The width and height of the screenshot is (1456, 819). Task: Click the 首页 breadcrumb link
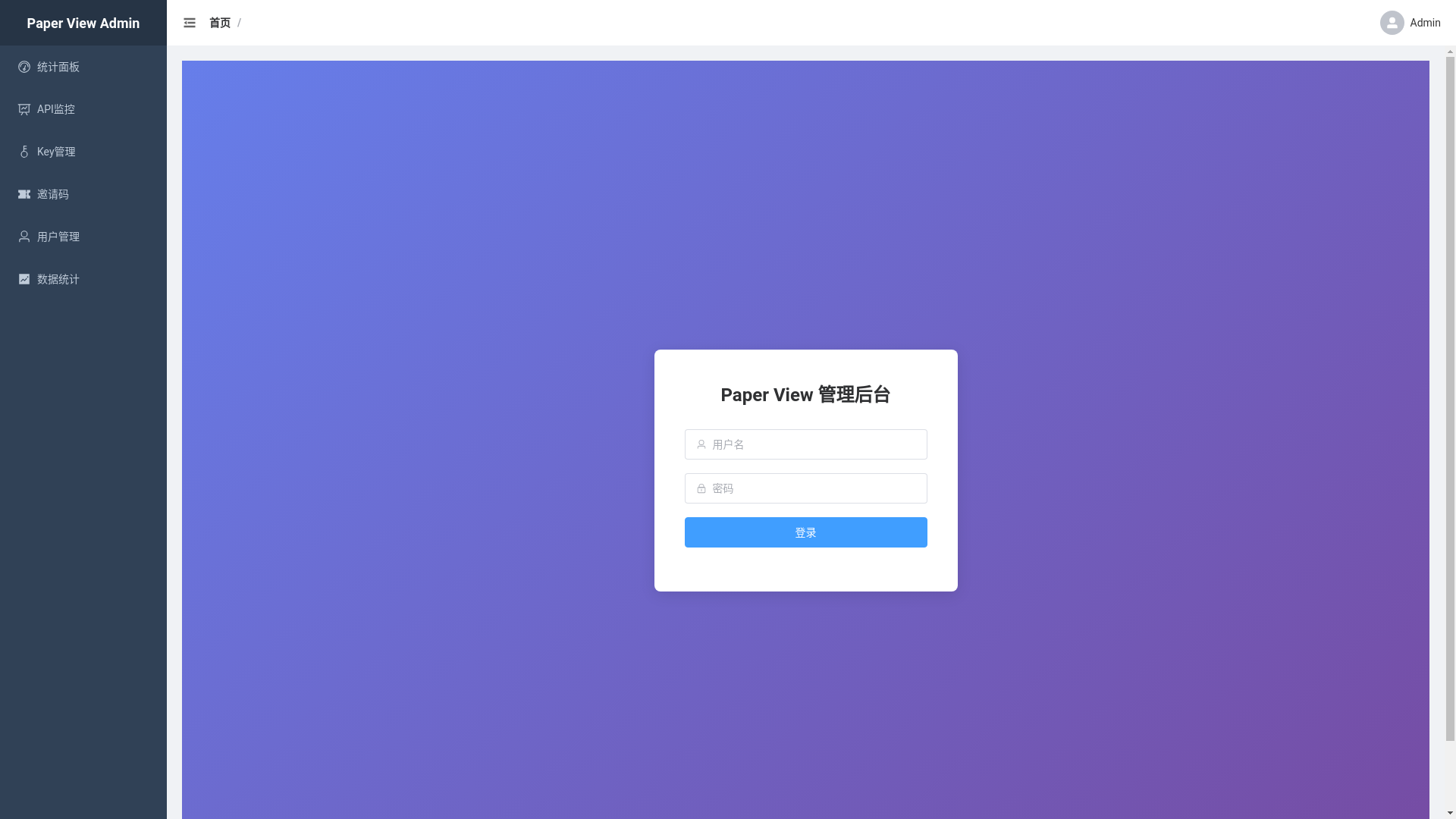coord(220,23)
